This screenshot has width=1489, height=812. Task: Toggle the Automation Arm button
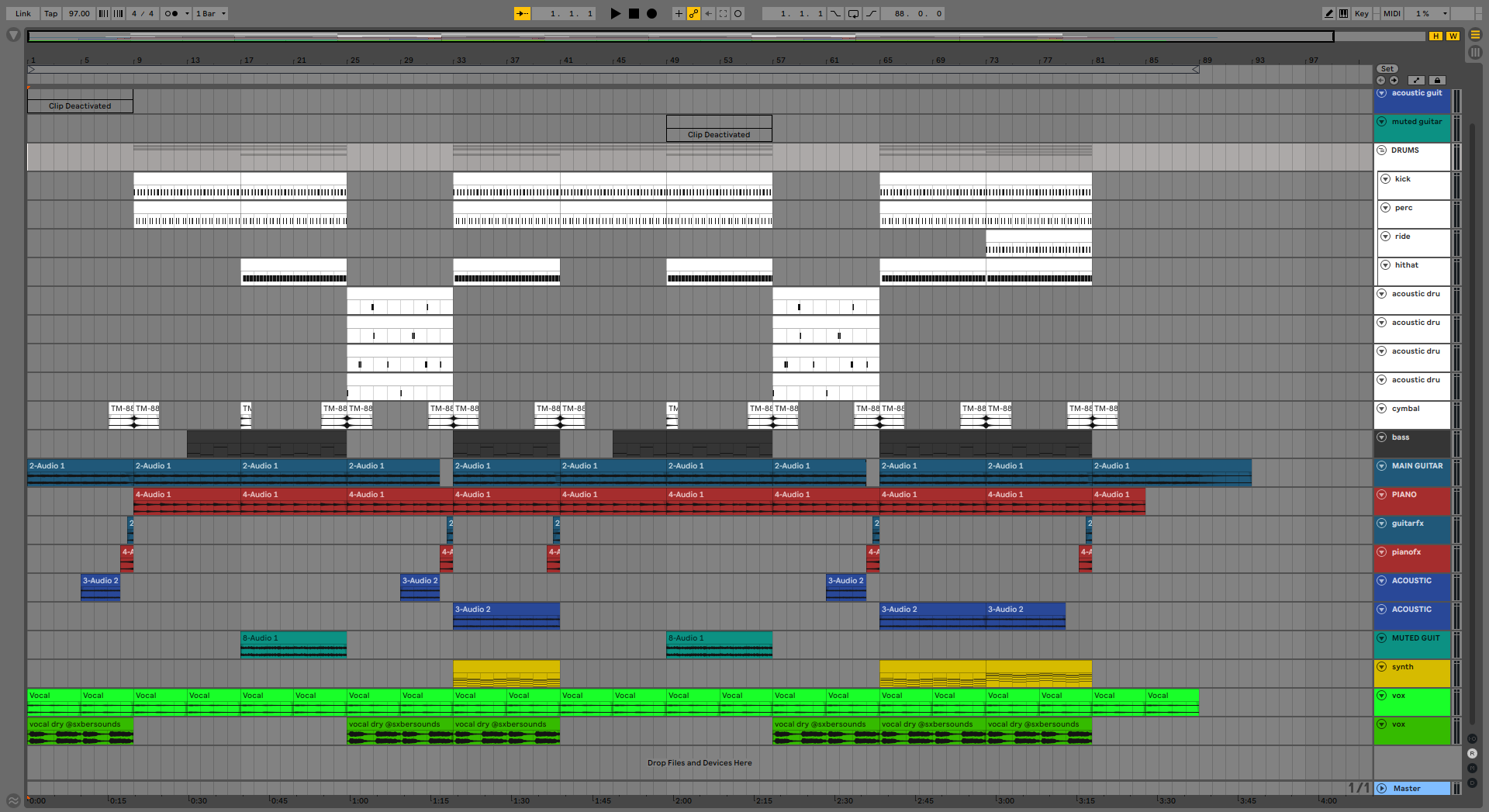(x=693, y=13)
